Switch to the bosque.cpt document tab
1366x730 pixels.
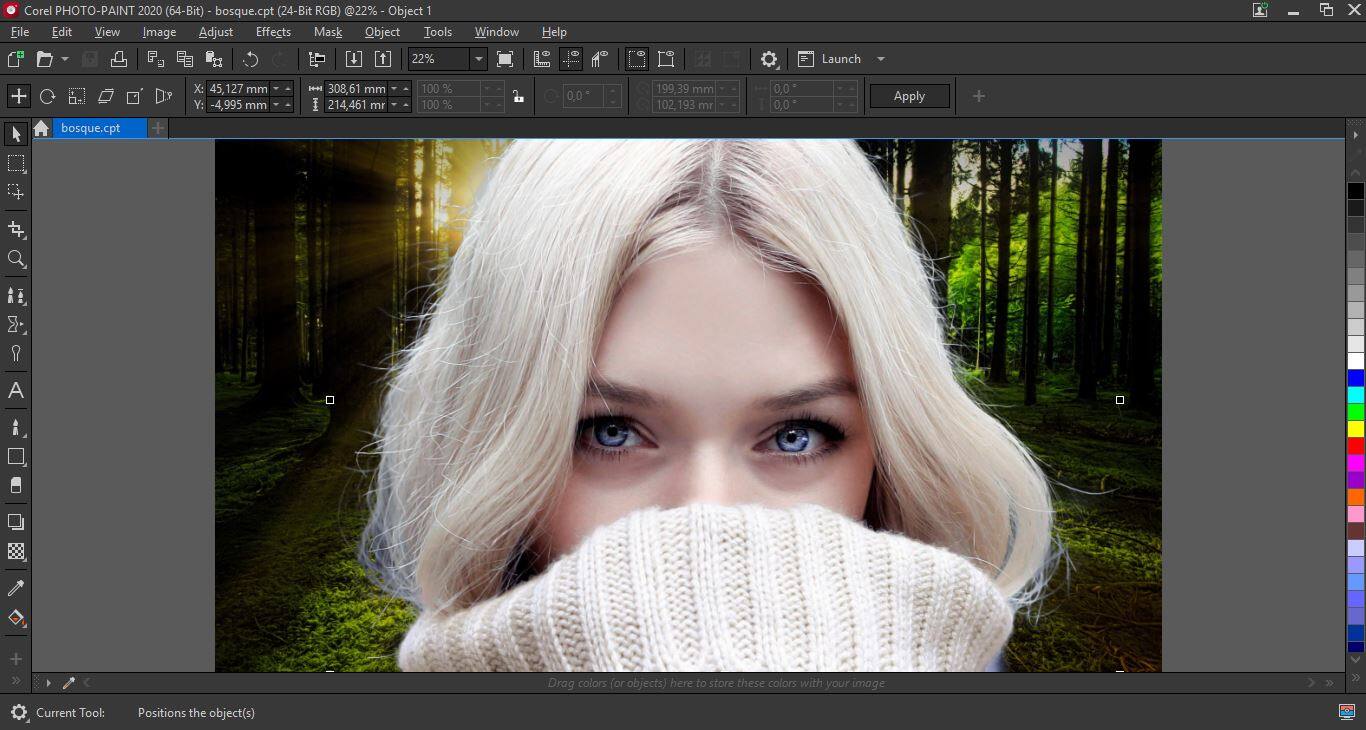click(x=91, y=128)
